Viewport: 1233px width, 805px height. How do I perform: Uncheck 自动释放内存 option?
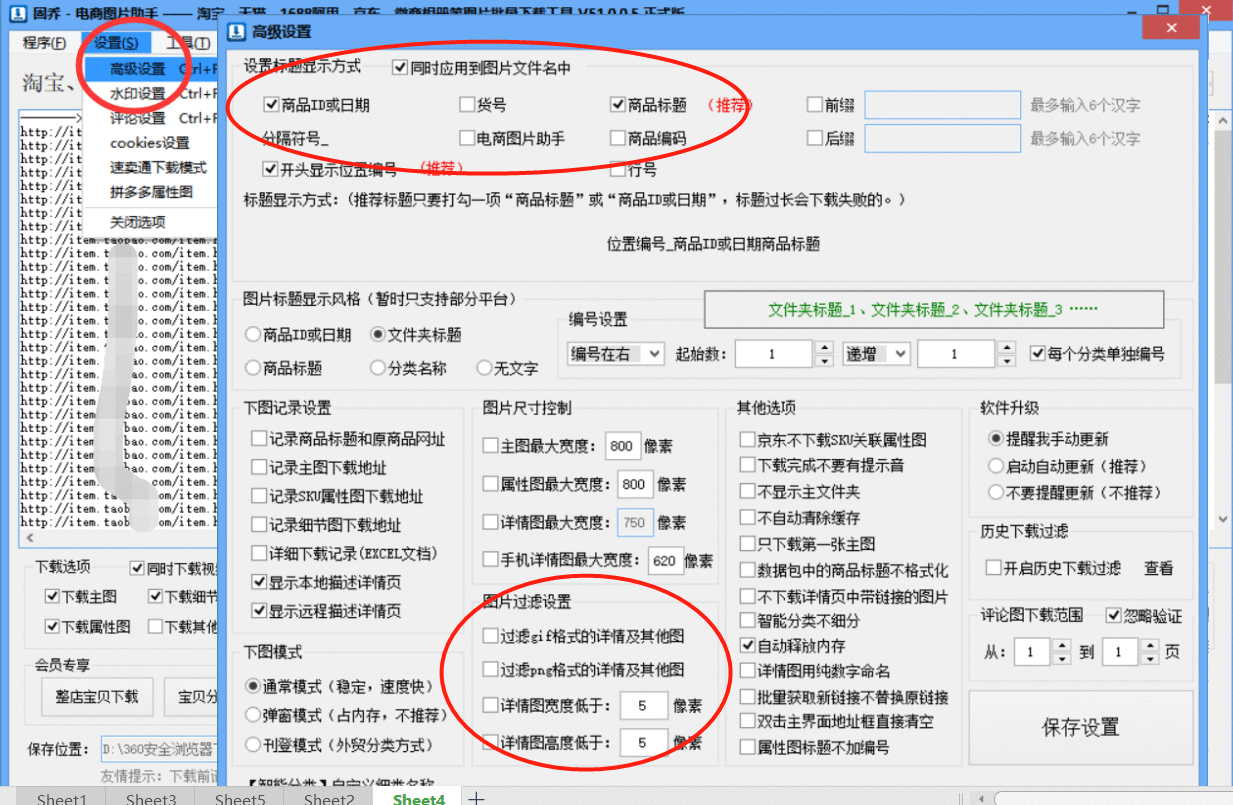793,646
